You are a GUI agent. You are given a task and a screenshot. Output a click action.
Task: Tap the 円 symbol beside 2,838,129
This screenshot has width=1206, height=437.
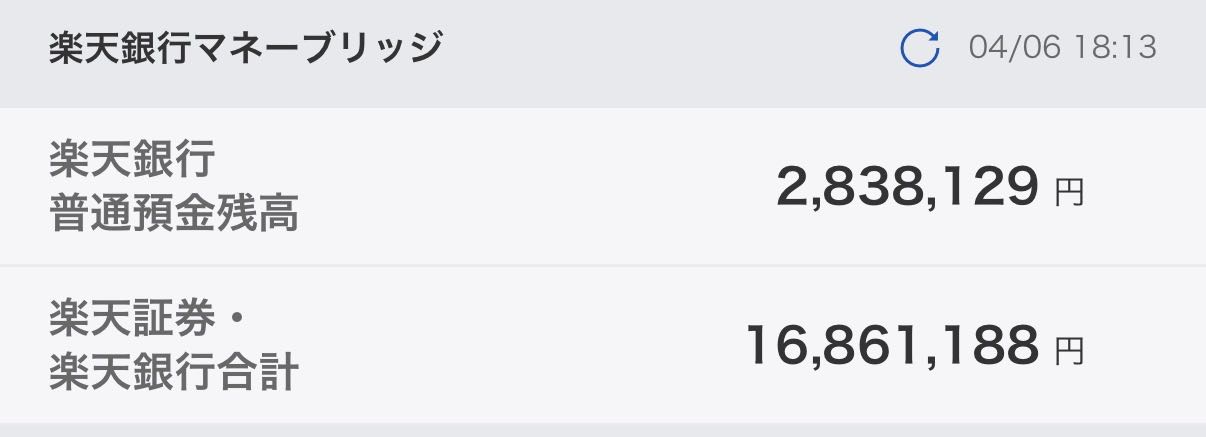pos(1069,190)
